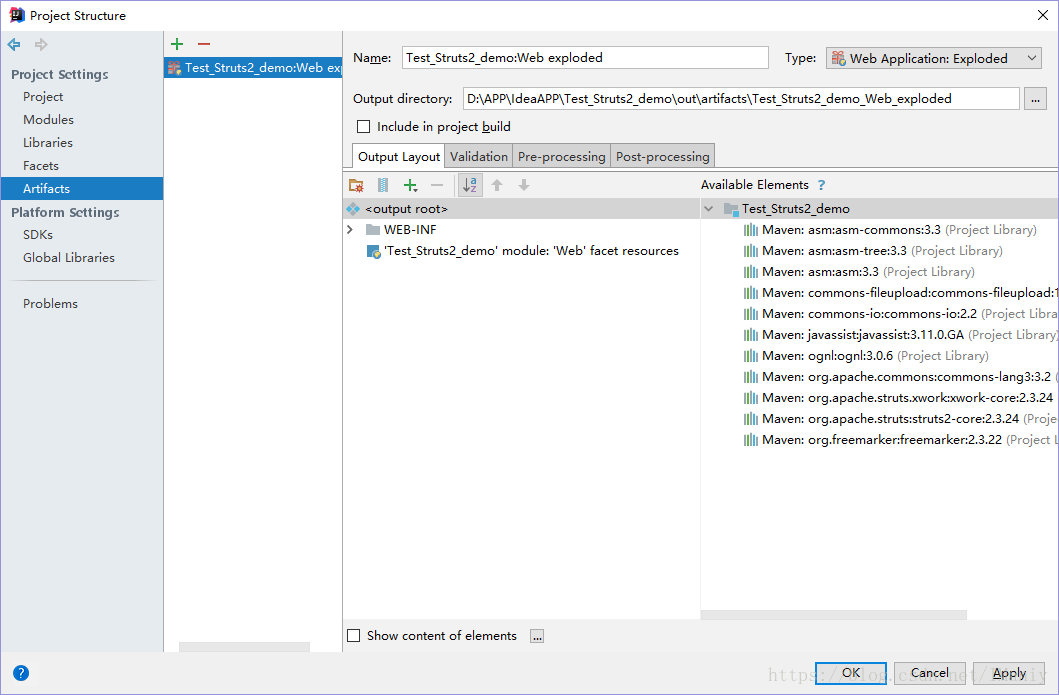Click the remove element minus in layout toolbar

click(x=437, y=185)
